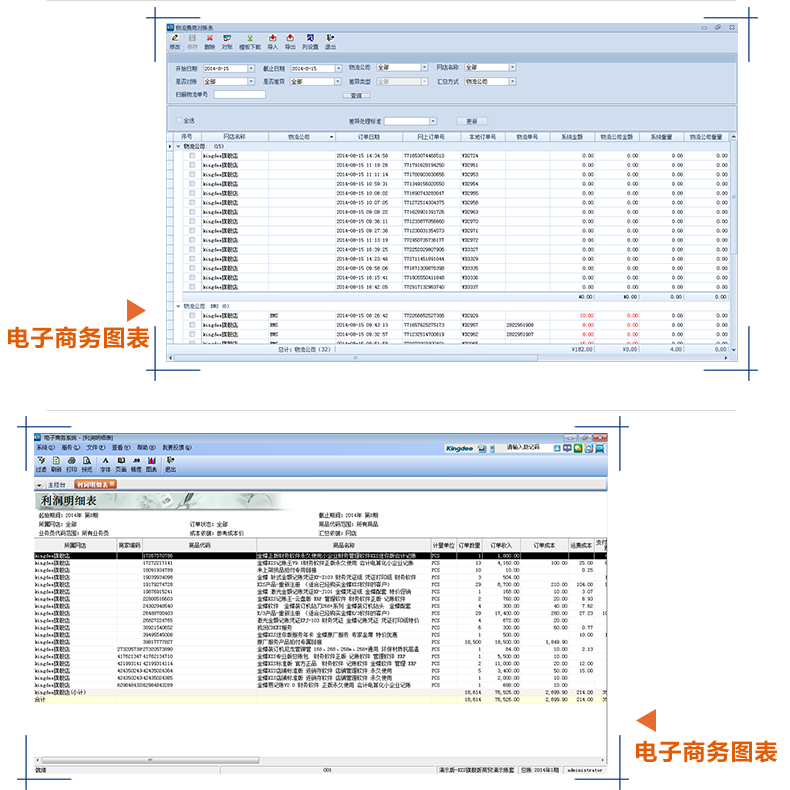Image resolution: width=790 pixels, height=790 pixels.
Task: Click the 过滤 (Filter) icon in profit report
Action: 41,463
